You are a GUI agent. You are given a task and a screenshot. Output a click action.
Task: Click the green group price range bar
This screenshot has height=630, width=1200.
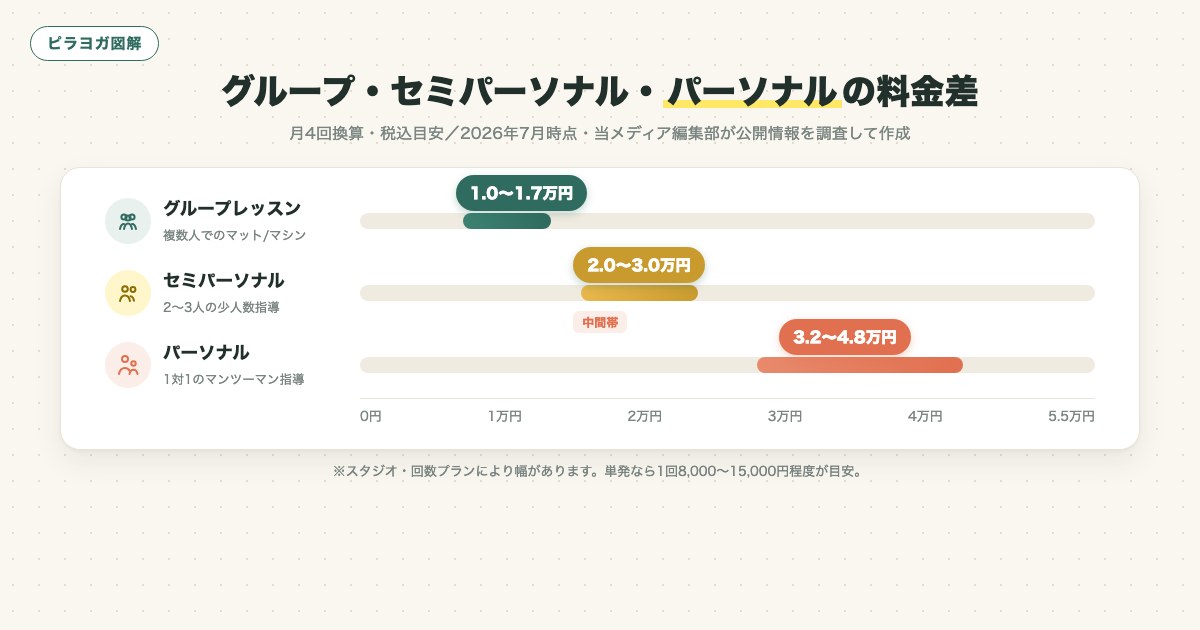pos(507,221)
